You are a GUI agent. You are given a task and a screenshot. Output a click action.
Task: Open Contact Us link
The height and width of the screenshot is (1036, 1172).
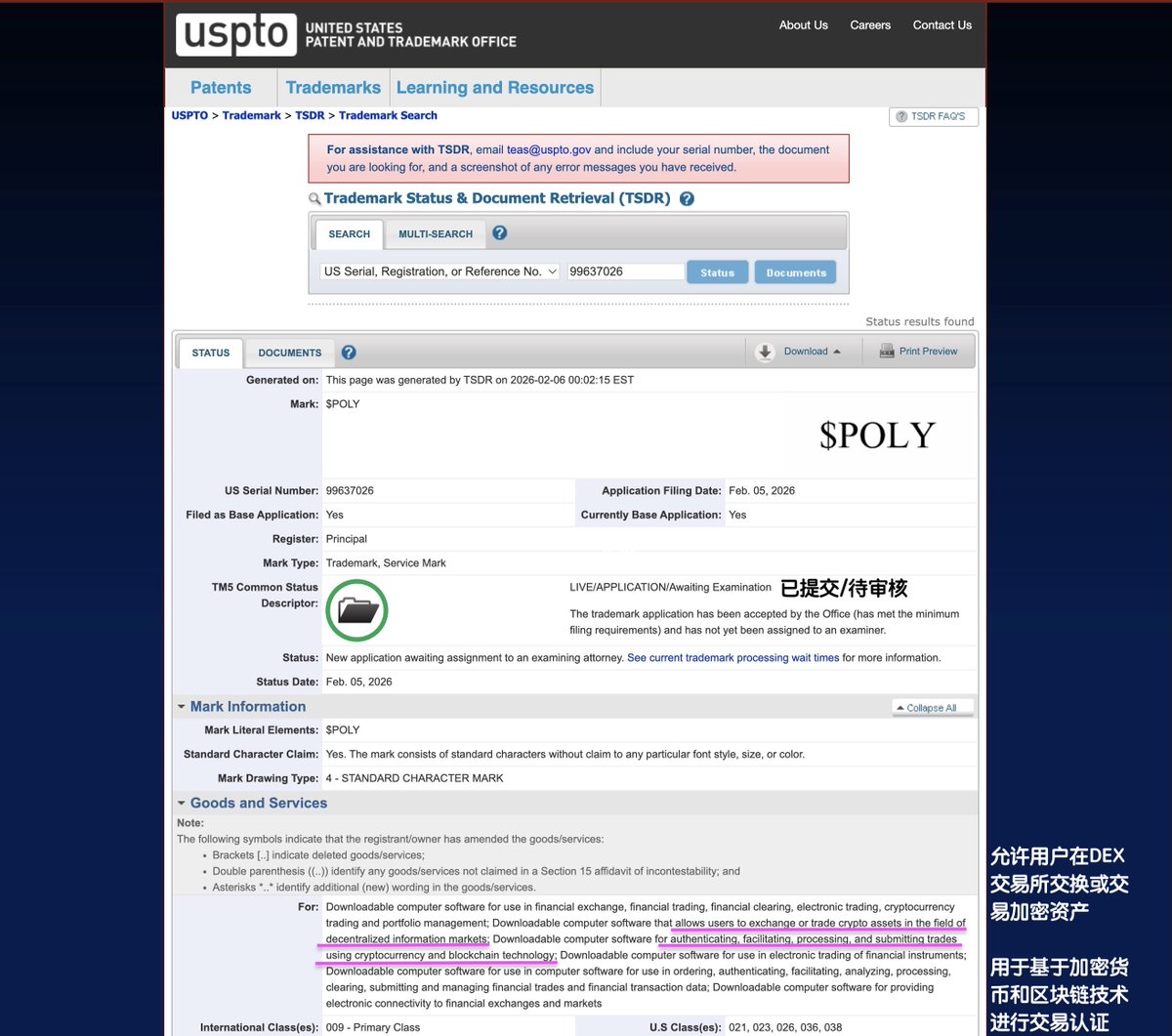pyautogui.click(x=942, y=25)
